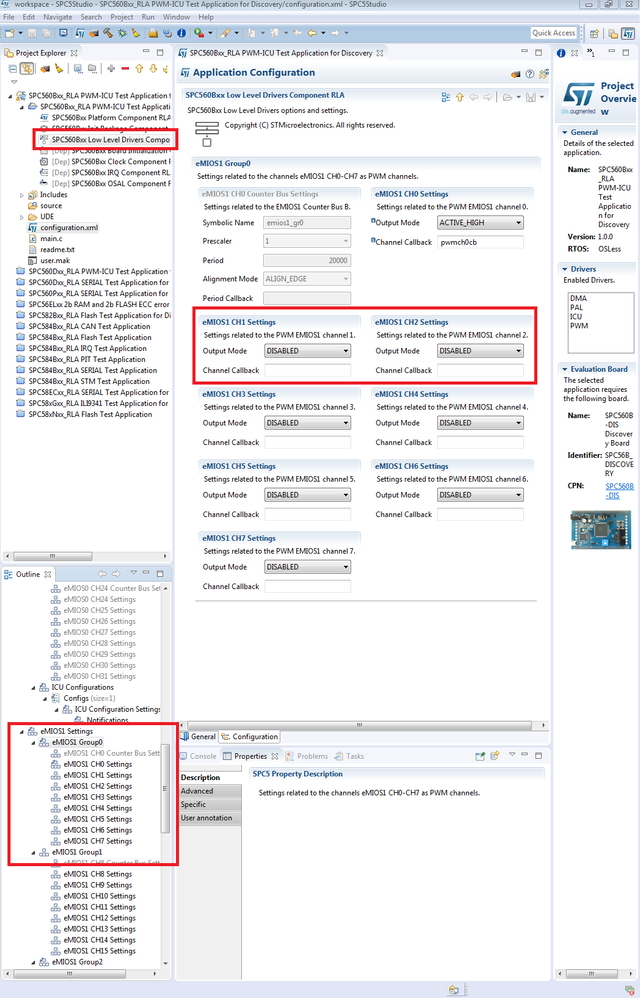640x998 pixels.
Task: Click help question mark icon in Application Configuration
Action: [x=529, y=74]
